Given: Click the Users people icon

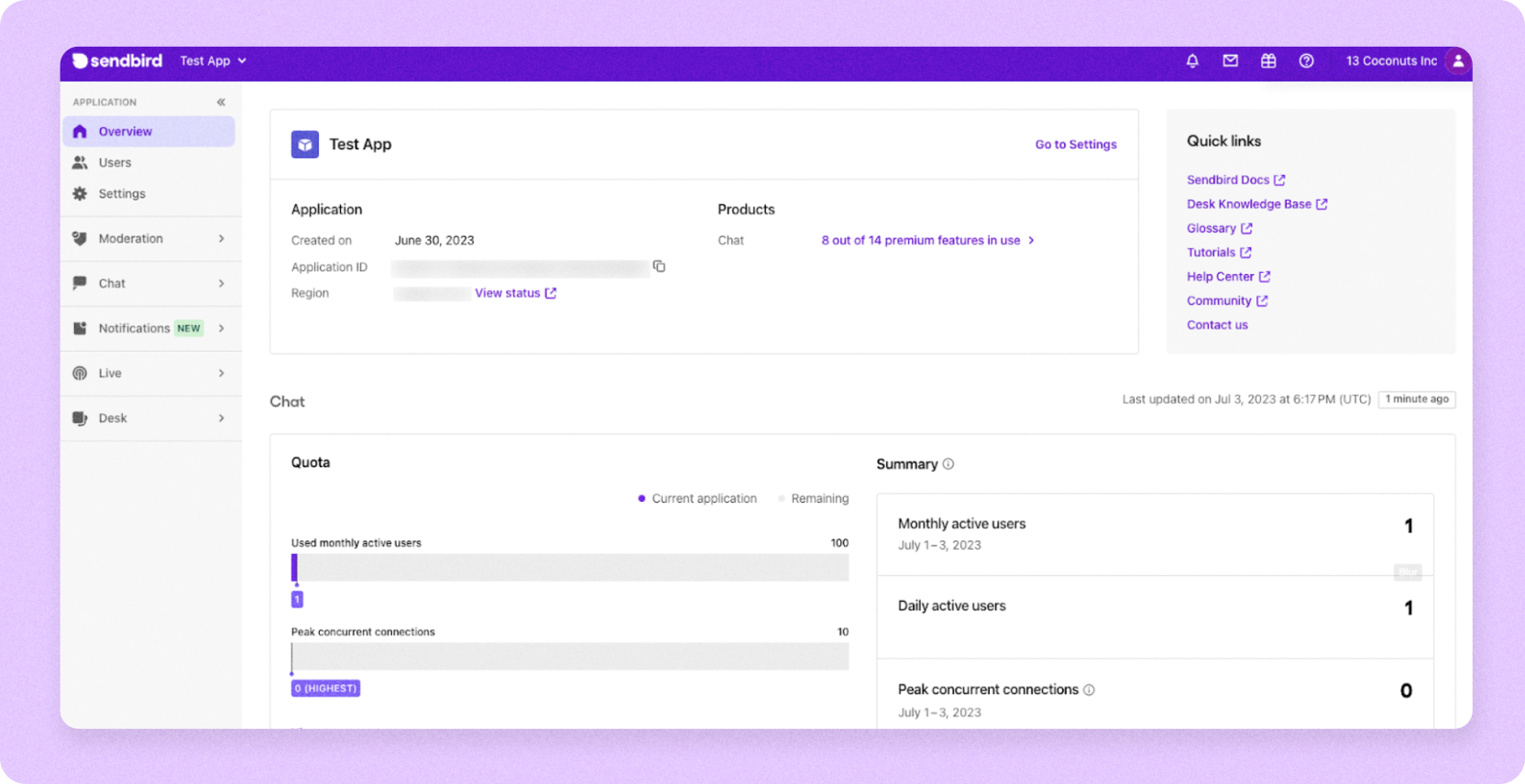Looking at the screenshot, I should tap(80, 162).
